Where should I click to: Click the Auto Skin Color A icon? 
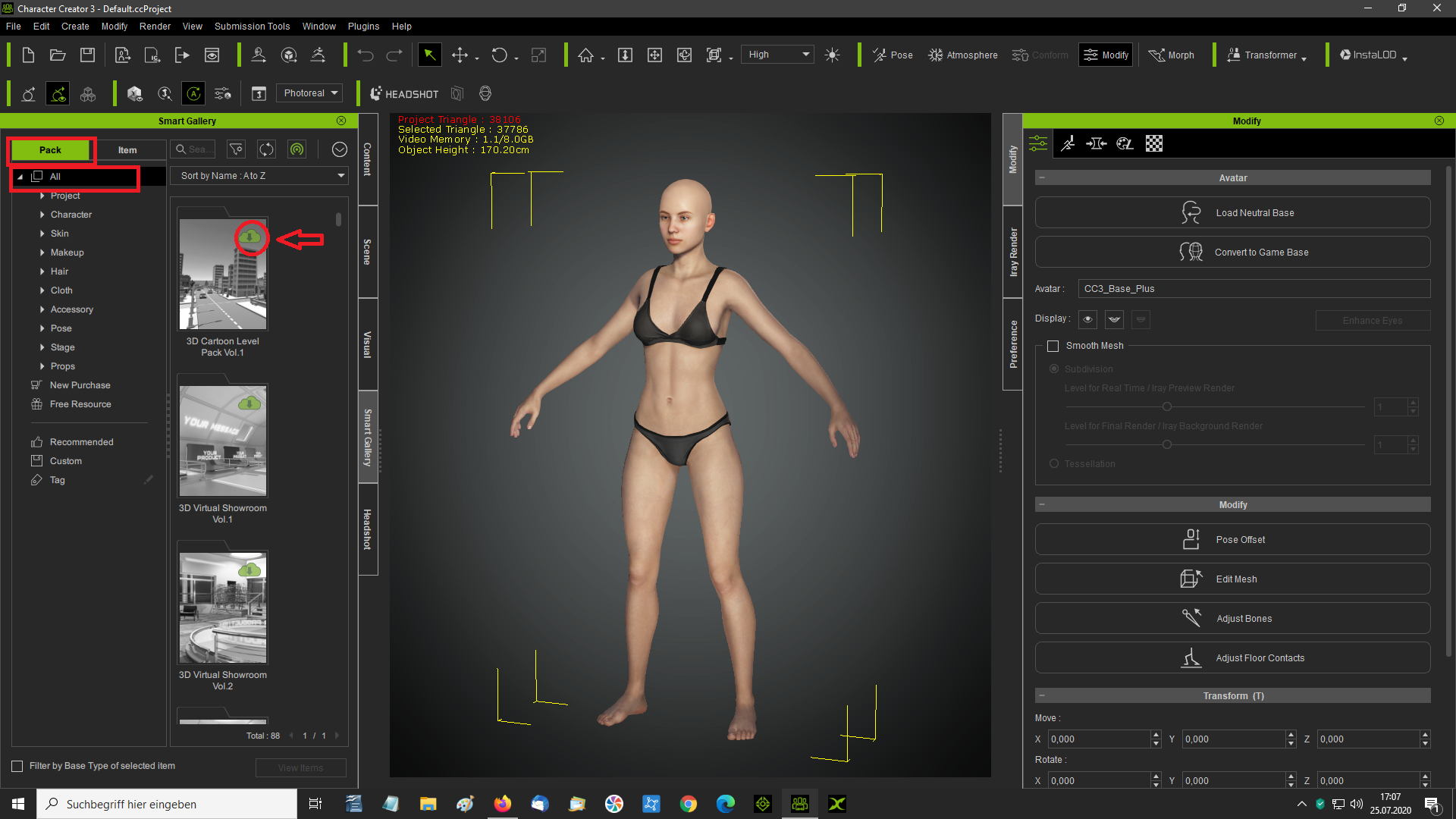tap(194, 93)
